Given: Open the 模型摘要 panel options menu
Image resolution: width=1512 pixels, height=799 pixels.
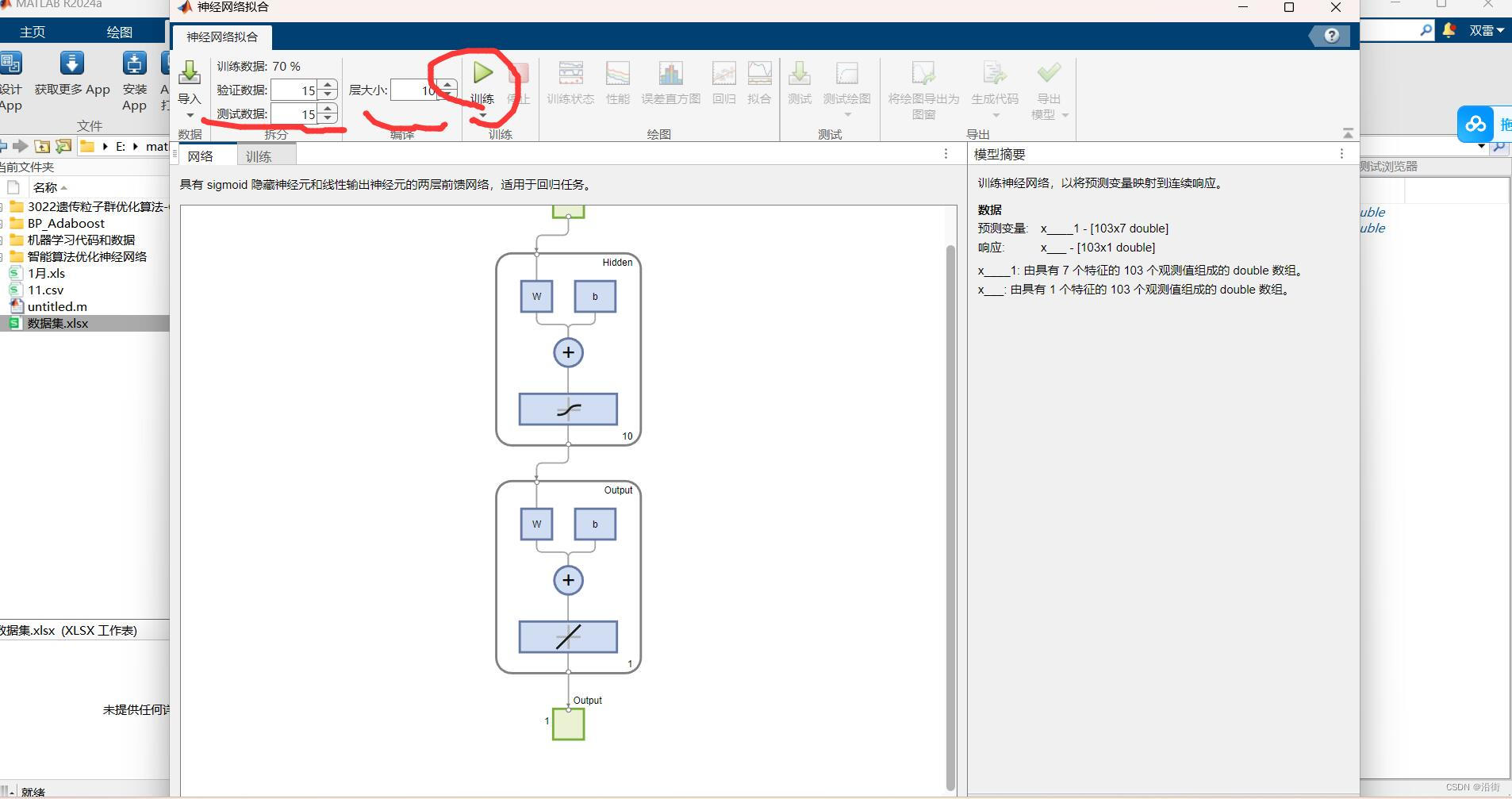Looking at the screenshot, I should [x=1341, y=154].
